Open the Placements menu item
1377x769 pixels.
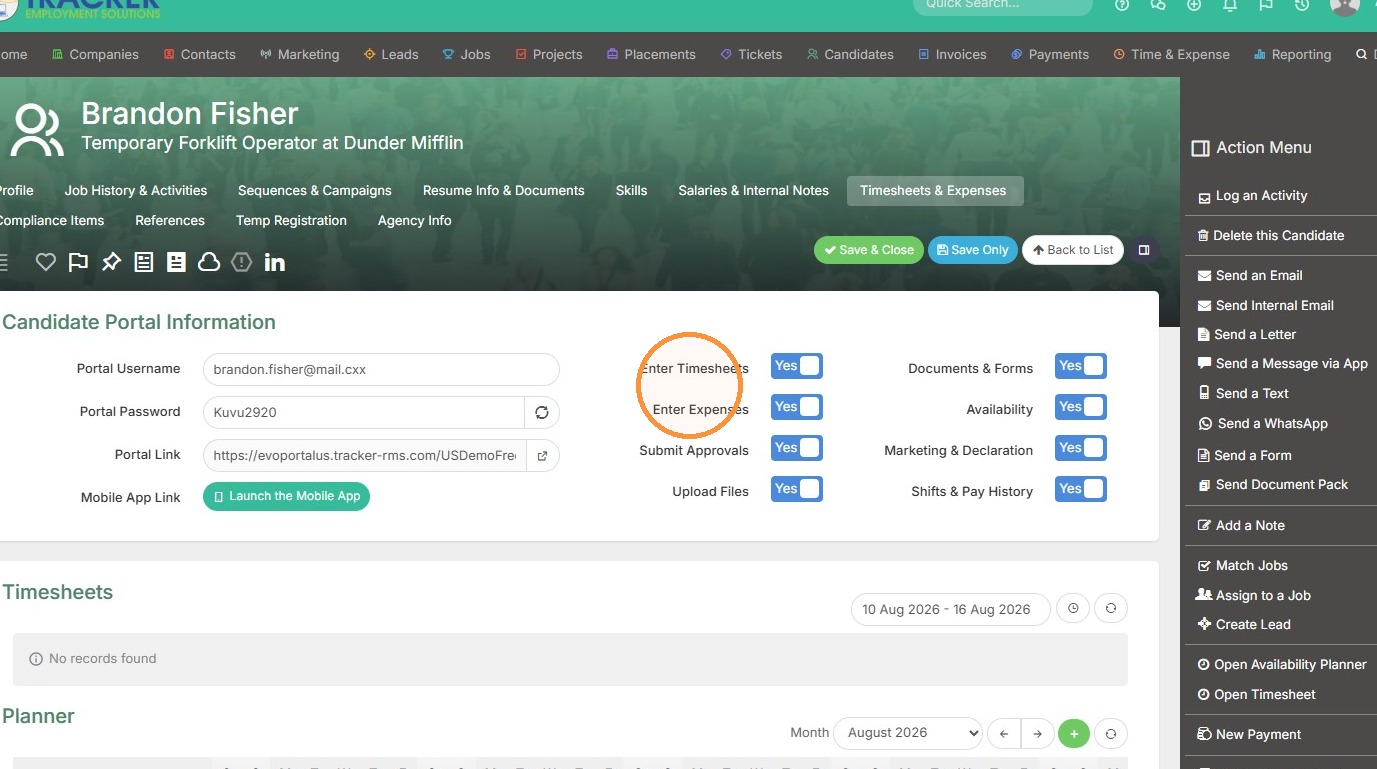[651, 54]
